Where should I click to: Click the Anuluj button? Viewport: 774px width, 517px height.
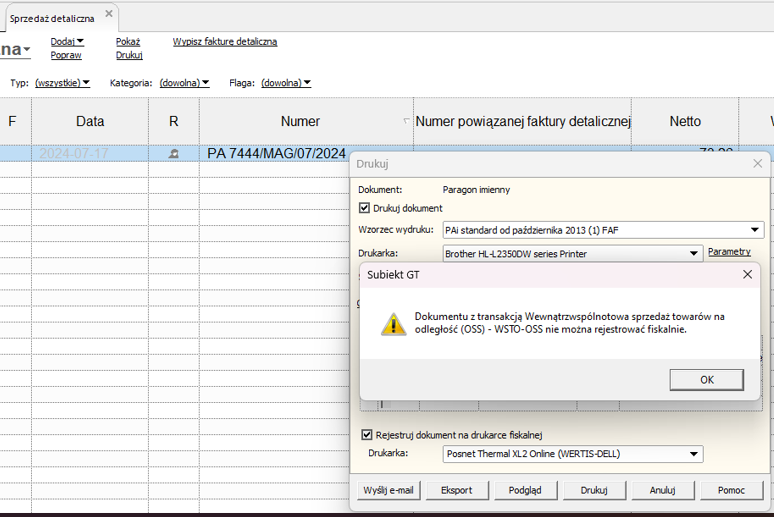pos(662,490)
